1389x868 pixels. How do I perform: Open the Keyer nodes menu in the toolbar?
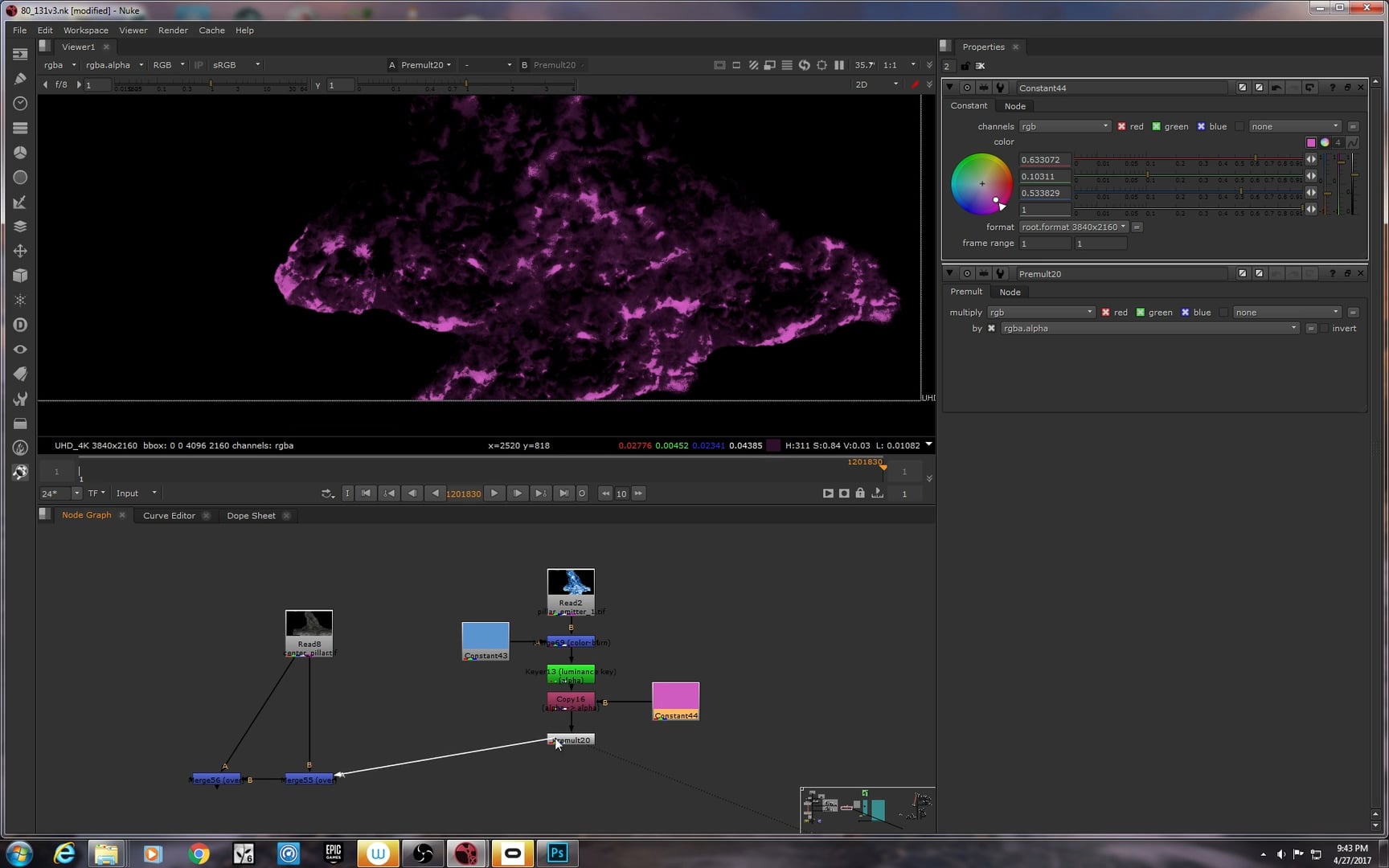[x=20, y=202]
